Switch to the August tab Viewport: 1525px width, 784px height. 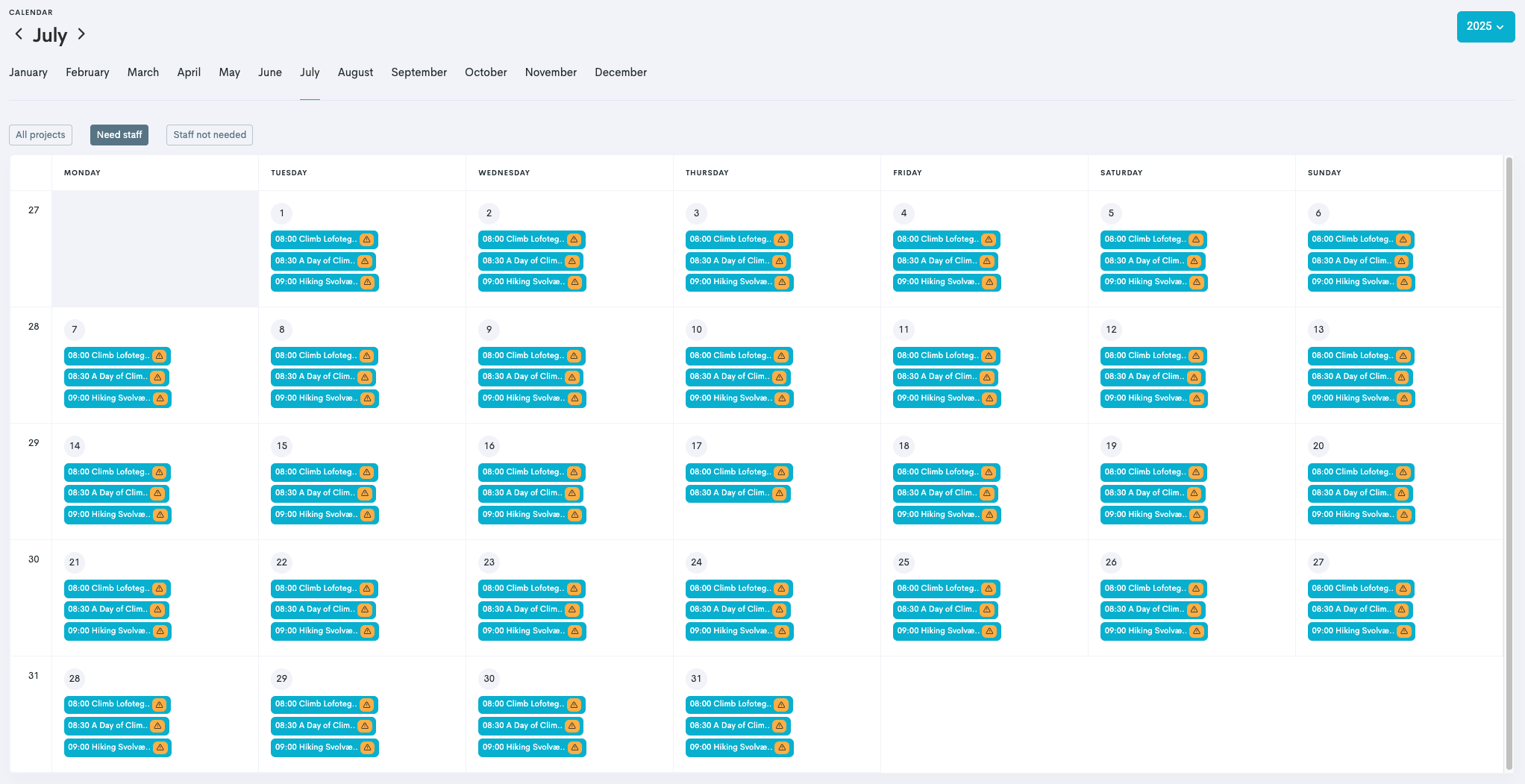355,72
